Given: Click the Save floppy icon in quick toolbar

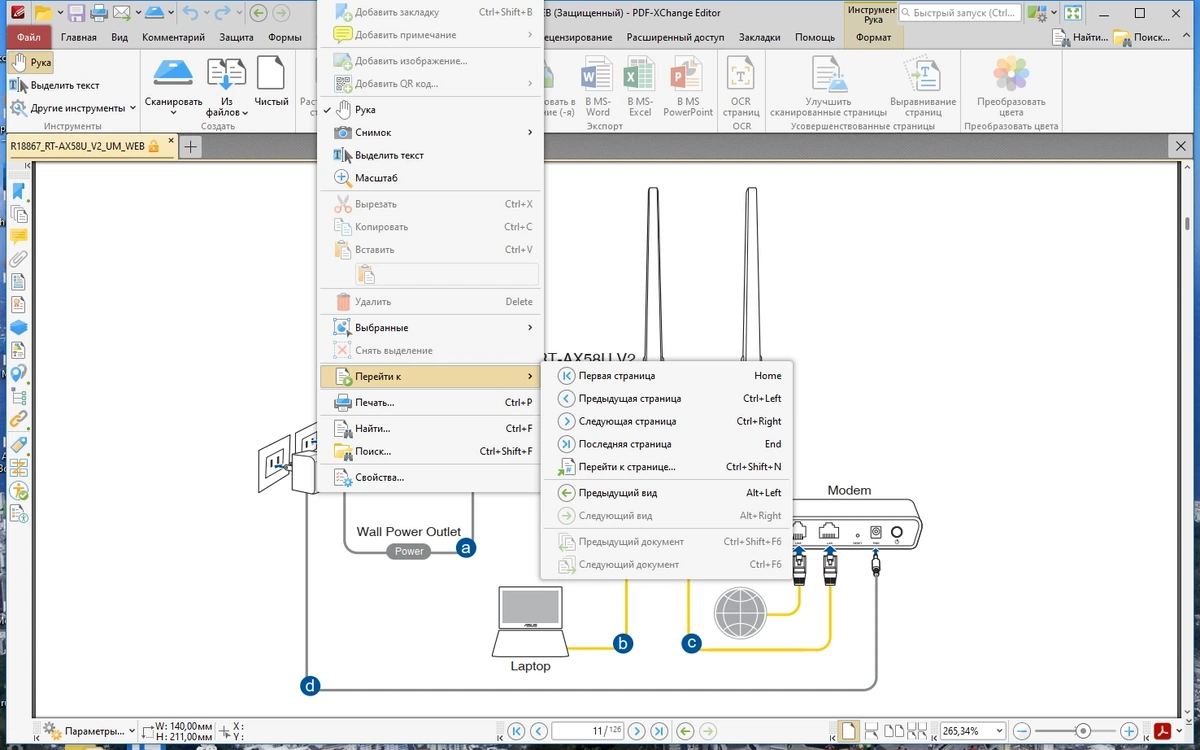Looking at the screenshot, I should (77, 13).
